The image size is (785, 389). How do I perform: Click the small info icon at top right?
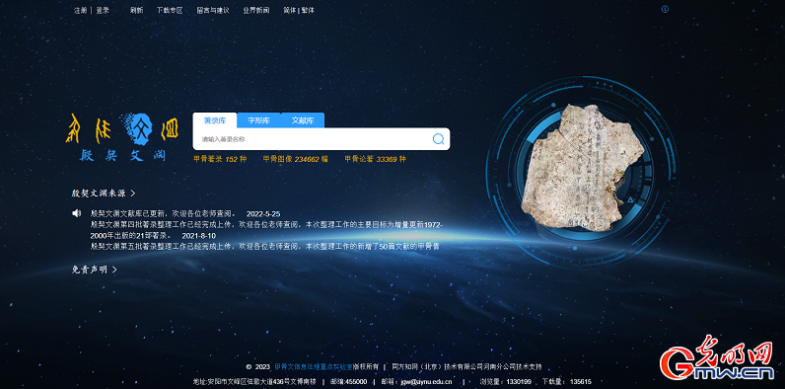(665, 9)
